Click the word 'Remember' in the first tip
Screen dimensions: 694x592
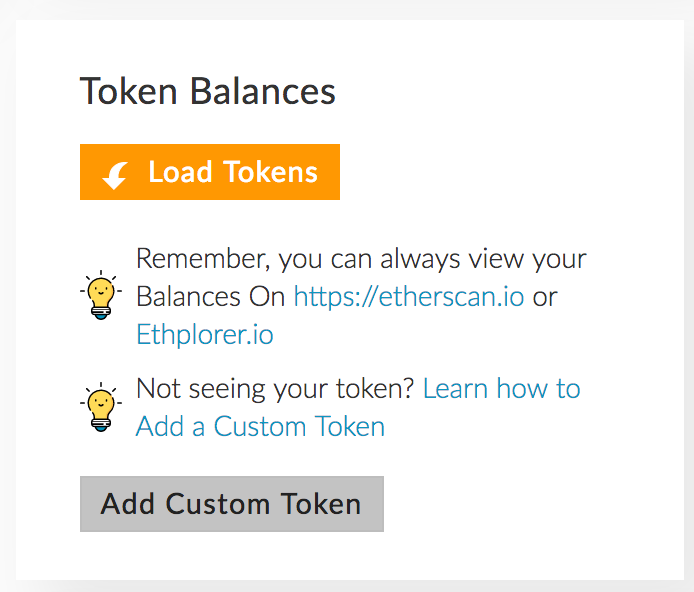click(199, 260)
